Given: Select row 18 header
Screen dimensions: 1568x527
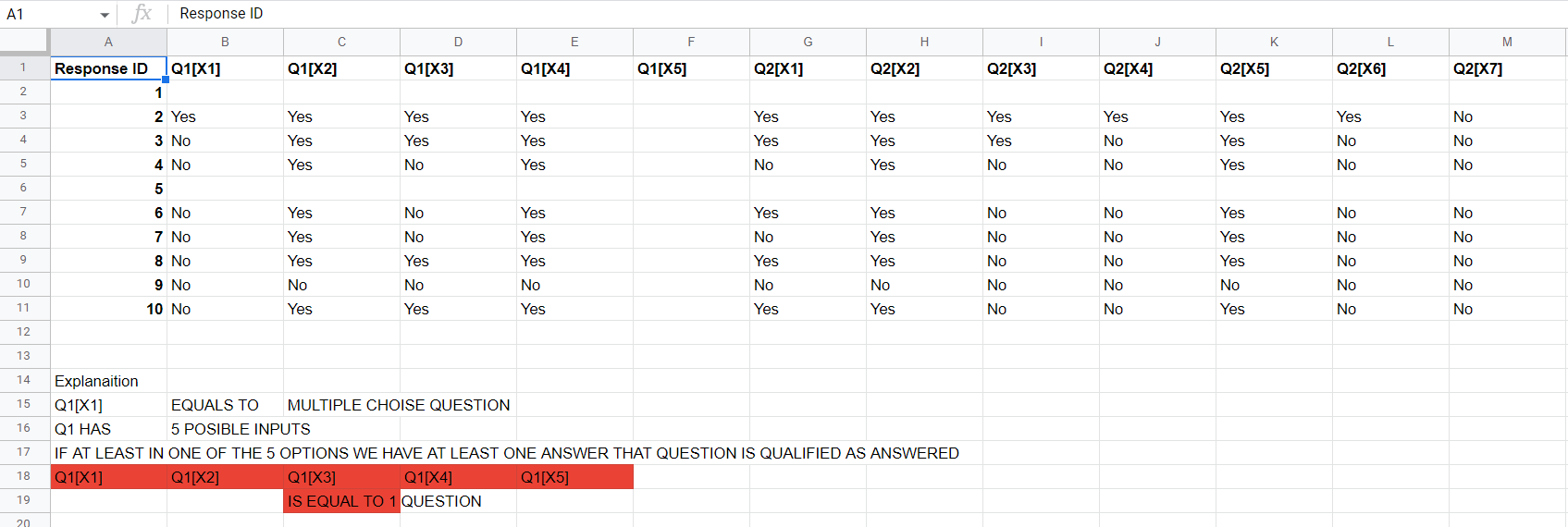Looking at the screenshot, I should 24,476.
